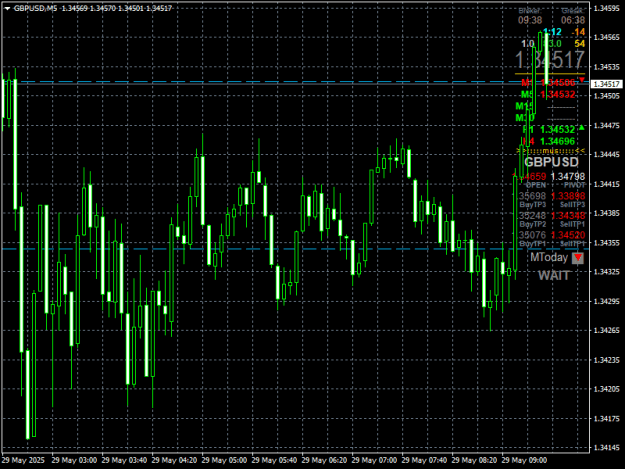Click the M1 value 1.34506
This screenshot has height=469, width=625.
point(558,82)
